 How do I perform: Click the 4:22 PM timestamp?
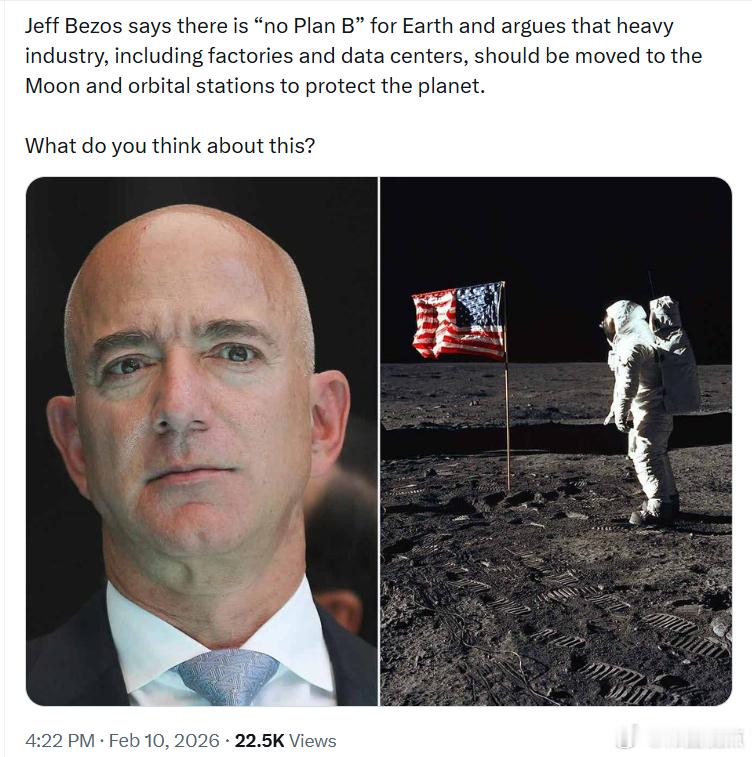[x=60, y=740]
